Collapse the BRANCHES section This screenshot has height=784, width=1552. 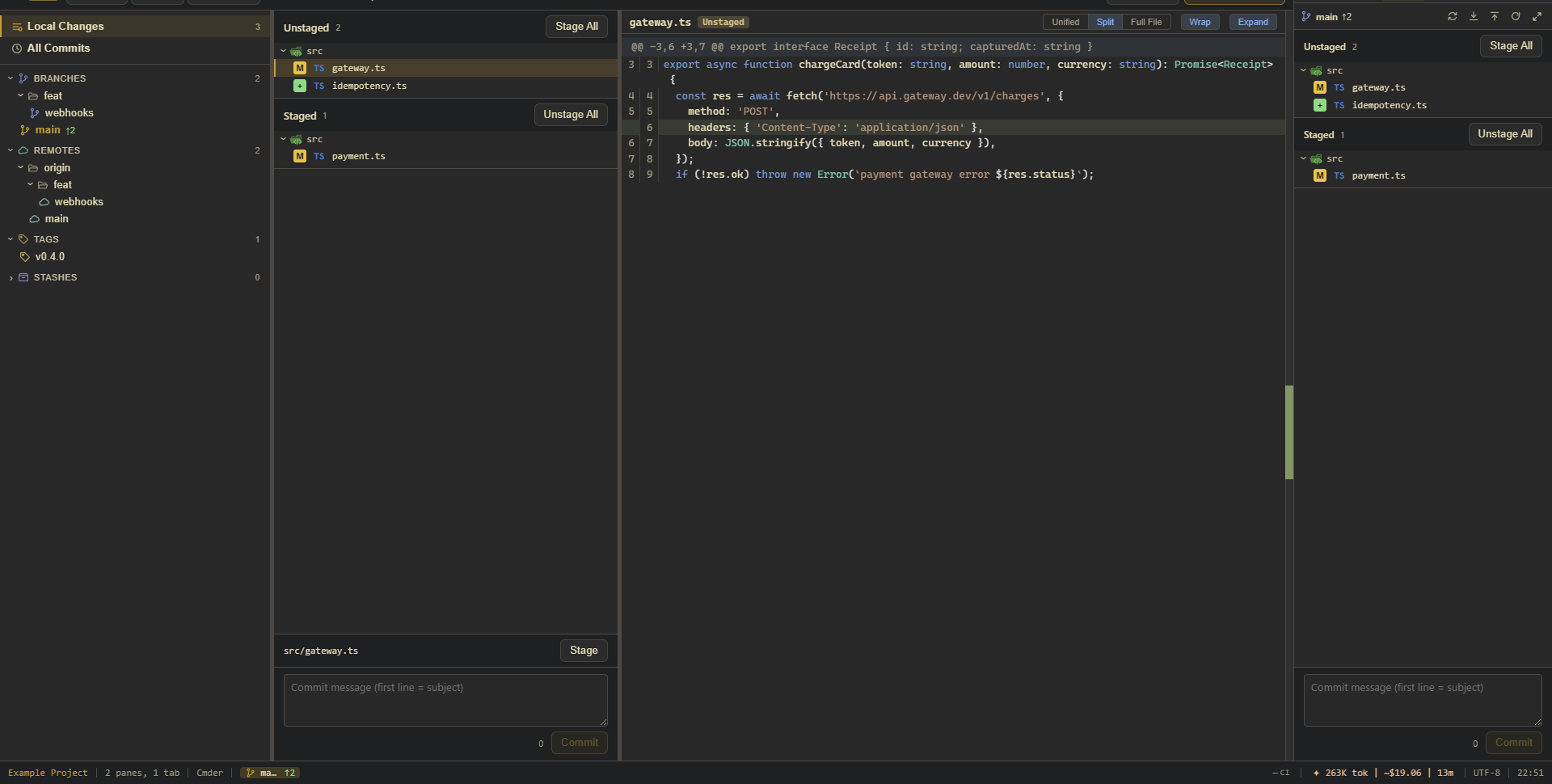(x=11, y=78)
